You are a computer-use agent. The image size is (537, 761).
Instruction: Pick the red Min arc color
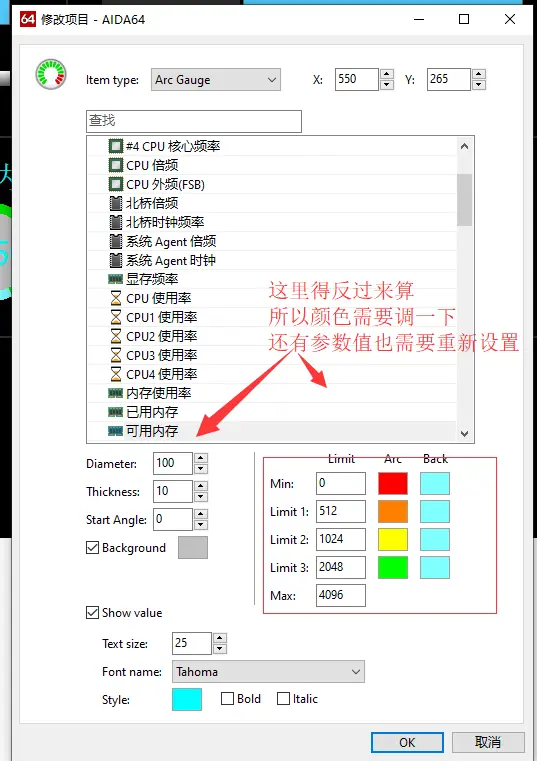[393, 484]
